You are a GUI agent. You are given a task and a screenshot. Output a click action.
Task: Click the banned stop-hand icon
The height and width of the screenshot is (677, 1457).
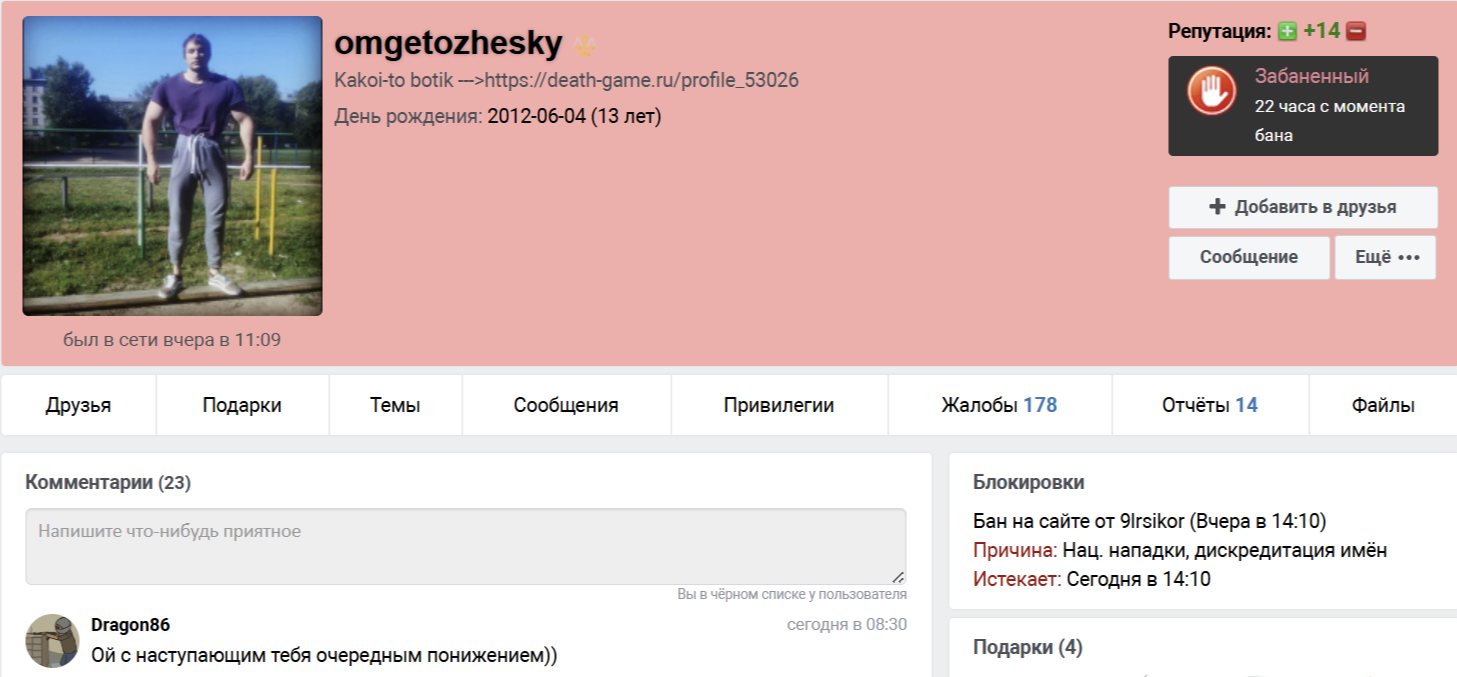(1211, 90)
